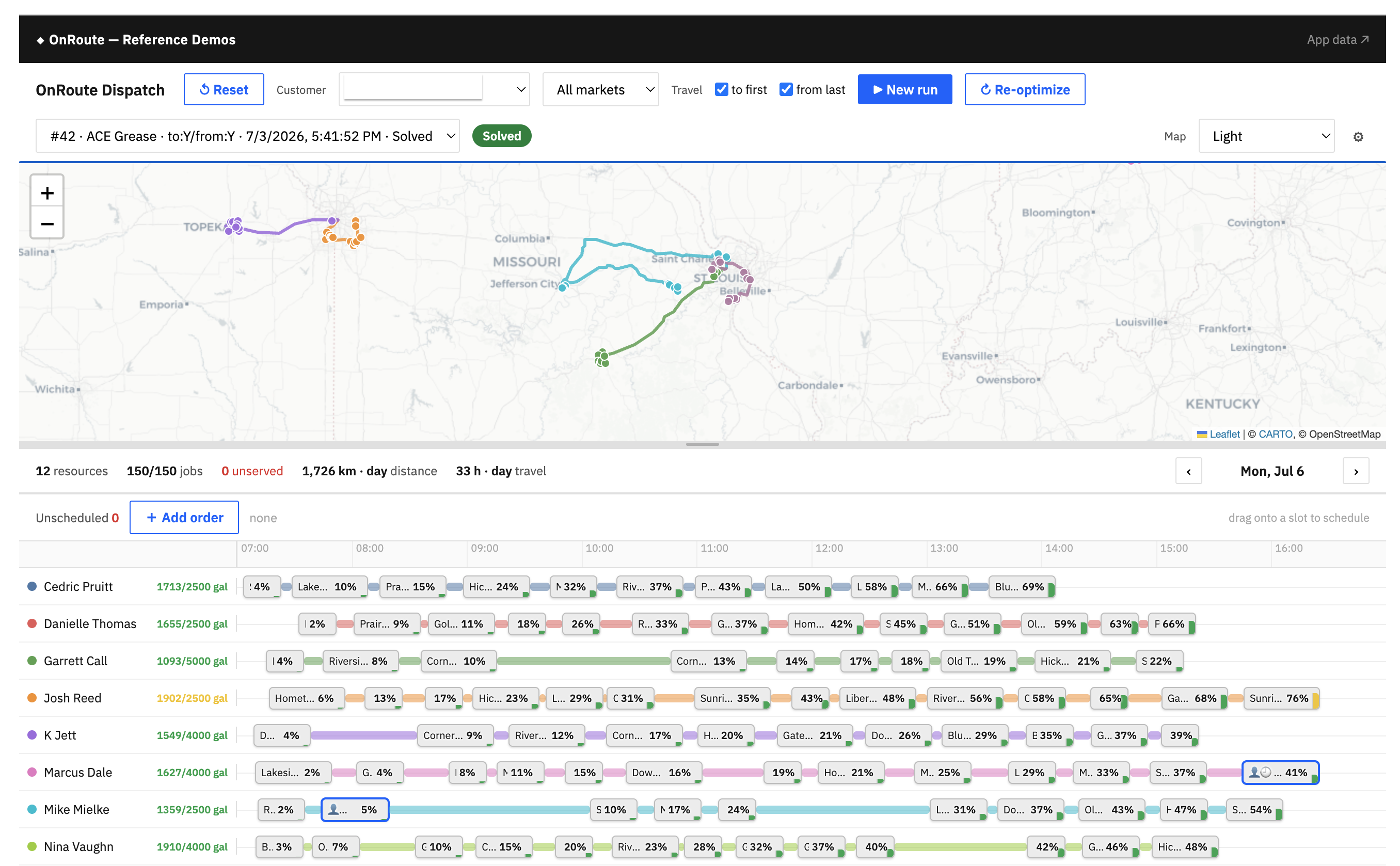Select Josh Reed's 'Sunri... 76%' stop
The width and height of the screenshot is (1400, 866).
pos(1281,698)
